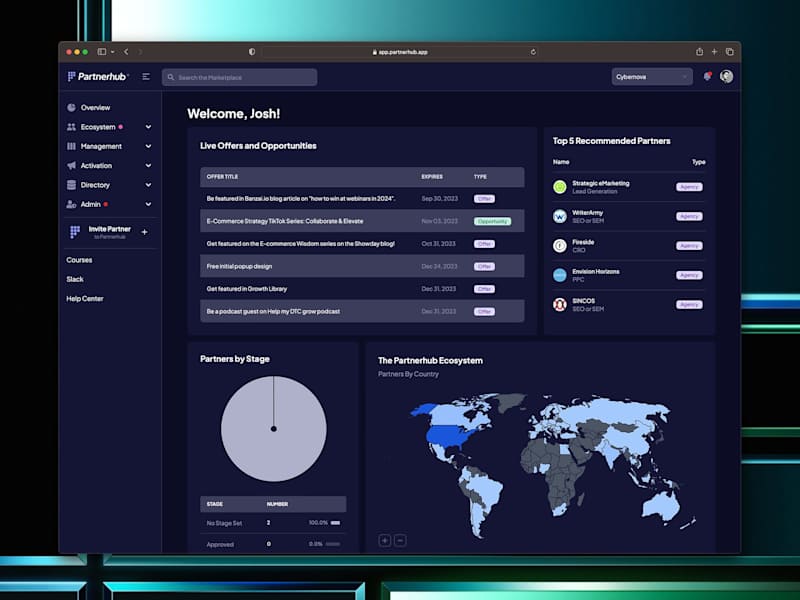
Task: Click the WriterArmy logo
Action: 560,216
